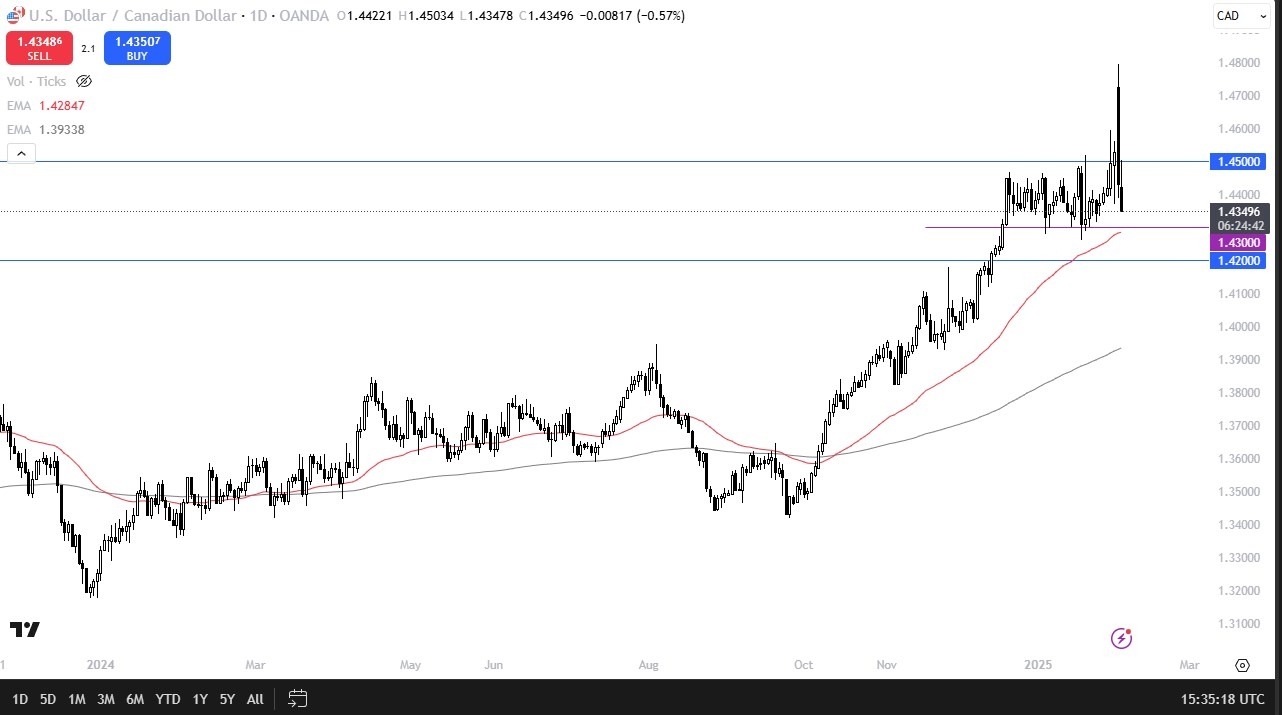Click the quick trading lightning icon
Screen dimensions: 1282x715
point(1121,638)
